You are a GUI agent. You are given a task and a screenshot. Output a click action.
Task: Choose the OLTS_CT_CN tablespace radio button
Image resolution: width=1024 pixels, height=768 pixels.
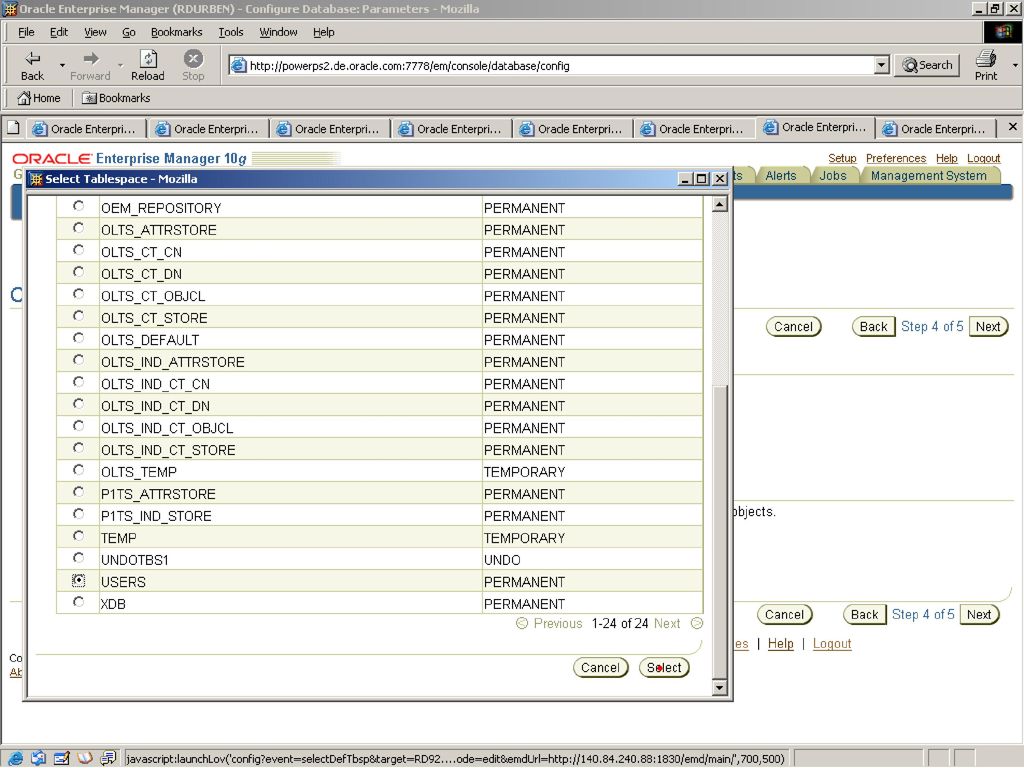(x=78, y=250)
